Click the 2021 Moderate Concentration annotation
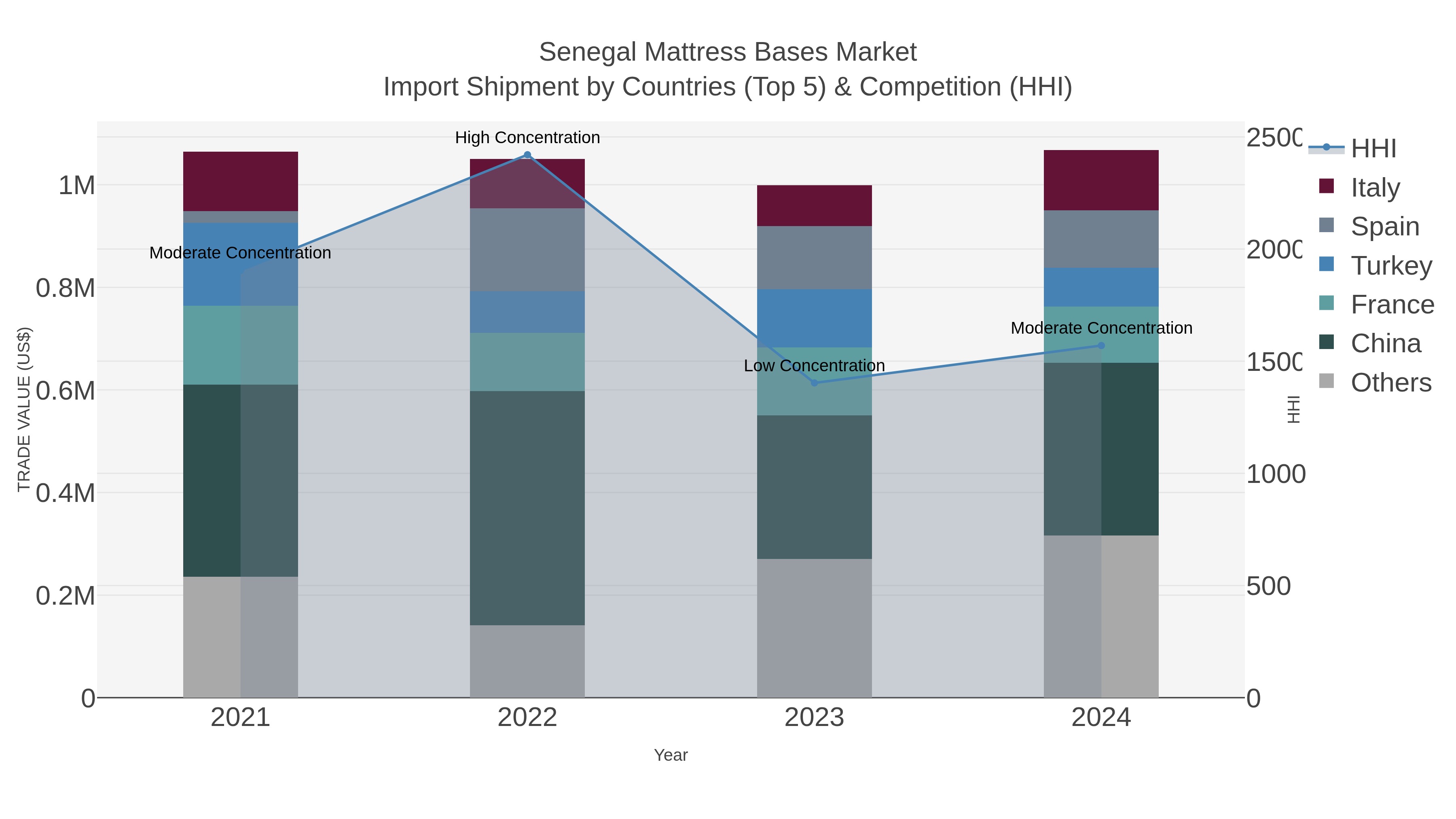The image size is (1456, 819). pyautogui.click(x=240, y=253)
